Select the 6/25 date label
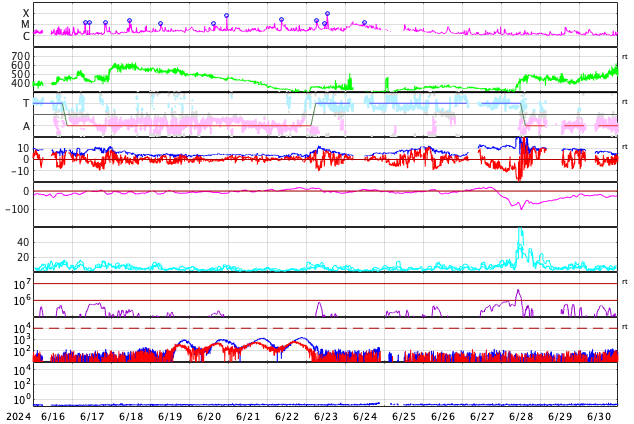The image size is (634, 424). (404, 417)
